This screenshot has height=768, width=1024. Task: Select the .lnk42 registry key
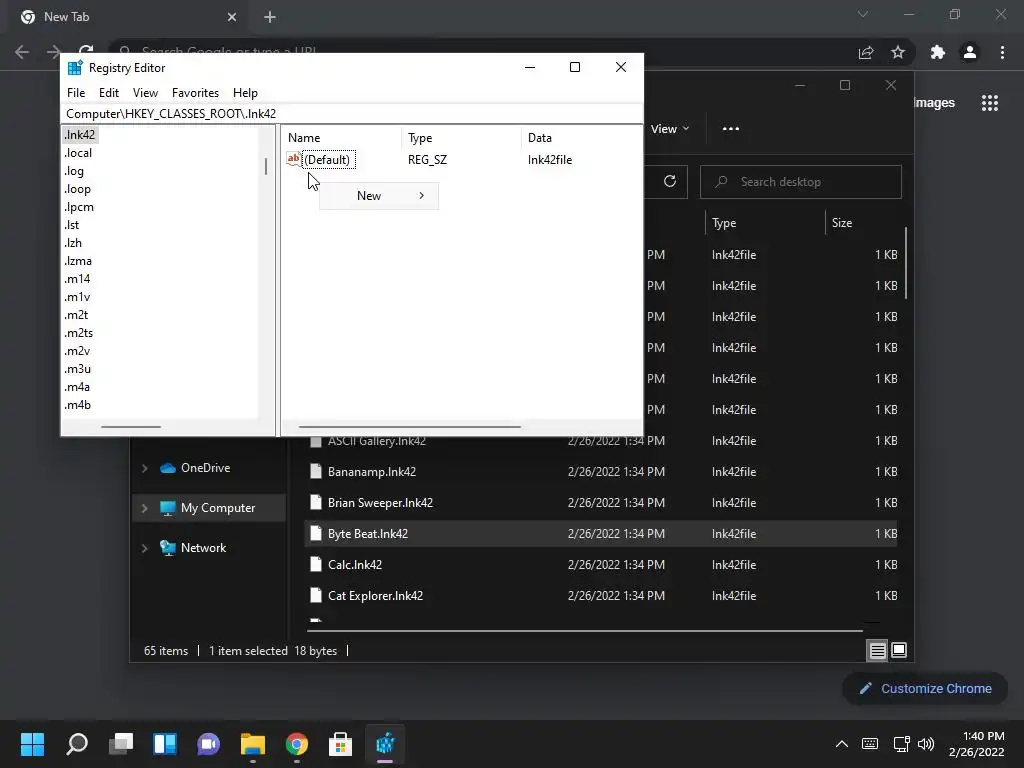pyautogui.click(x=80, y=135)
